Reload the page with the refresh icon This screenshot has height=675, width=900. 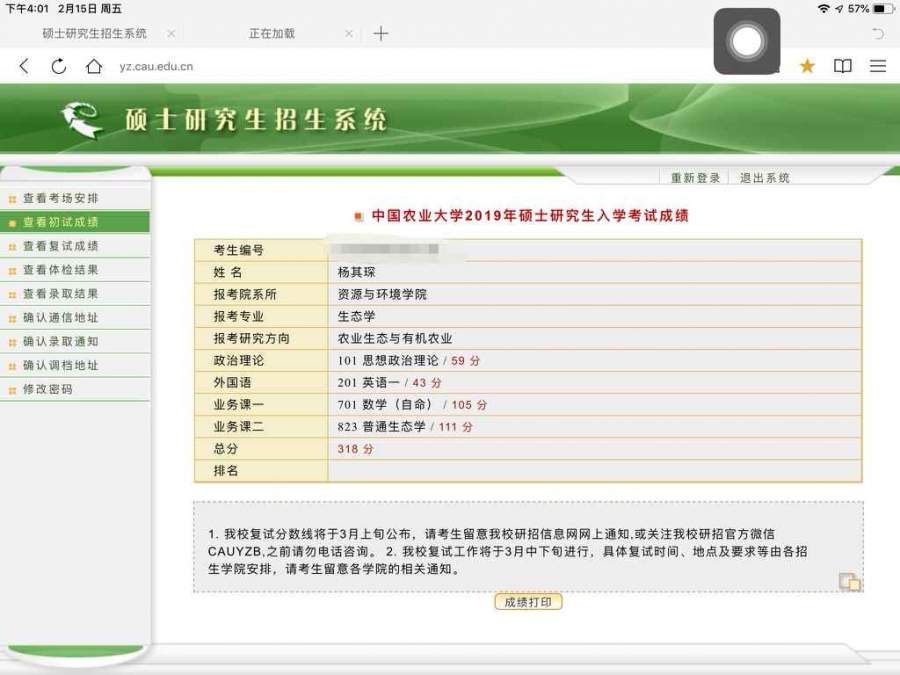59,66
